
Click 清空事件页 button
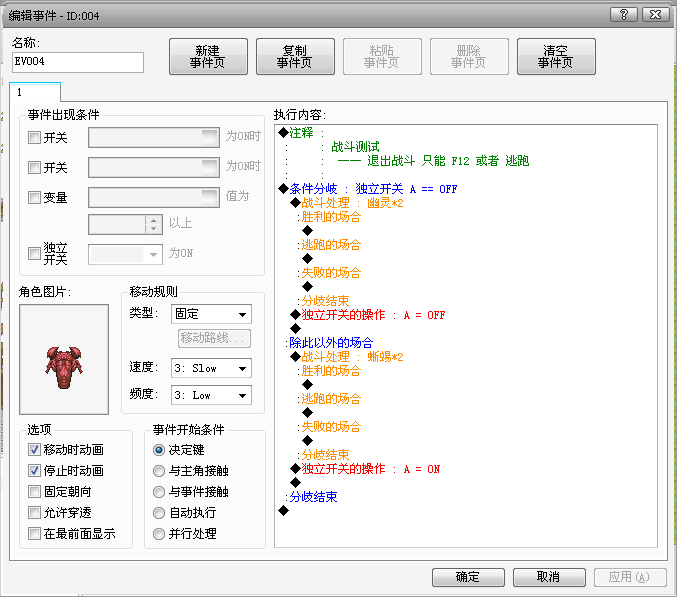556,57
